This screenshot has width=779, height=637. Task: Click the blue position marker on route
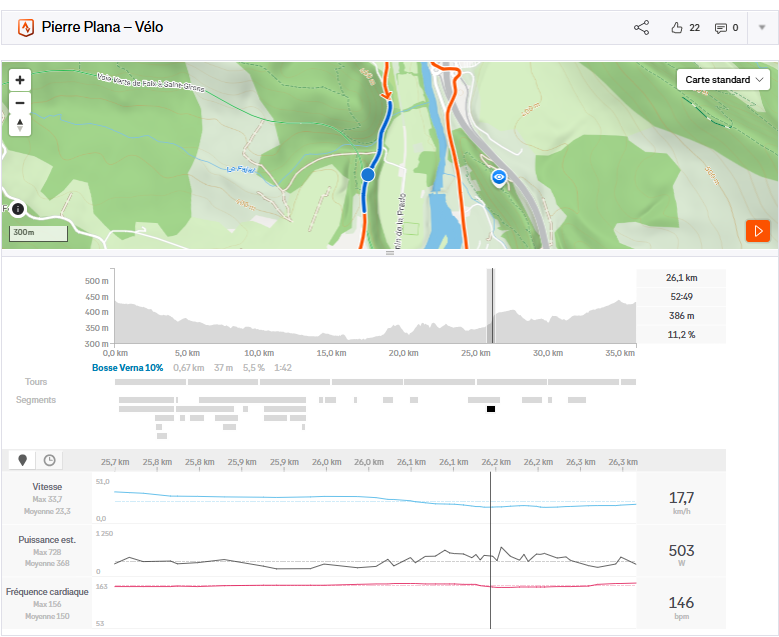pyautogui.click(x=368, y=175)
